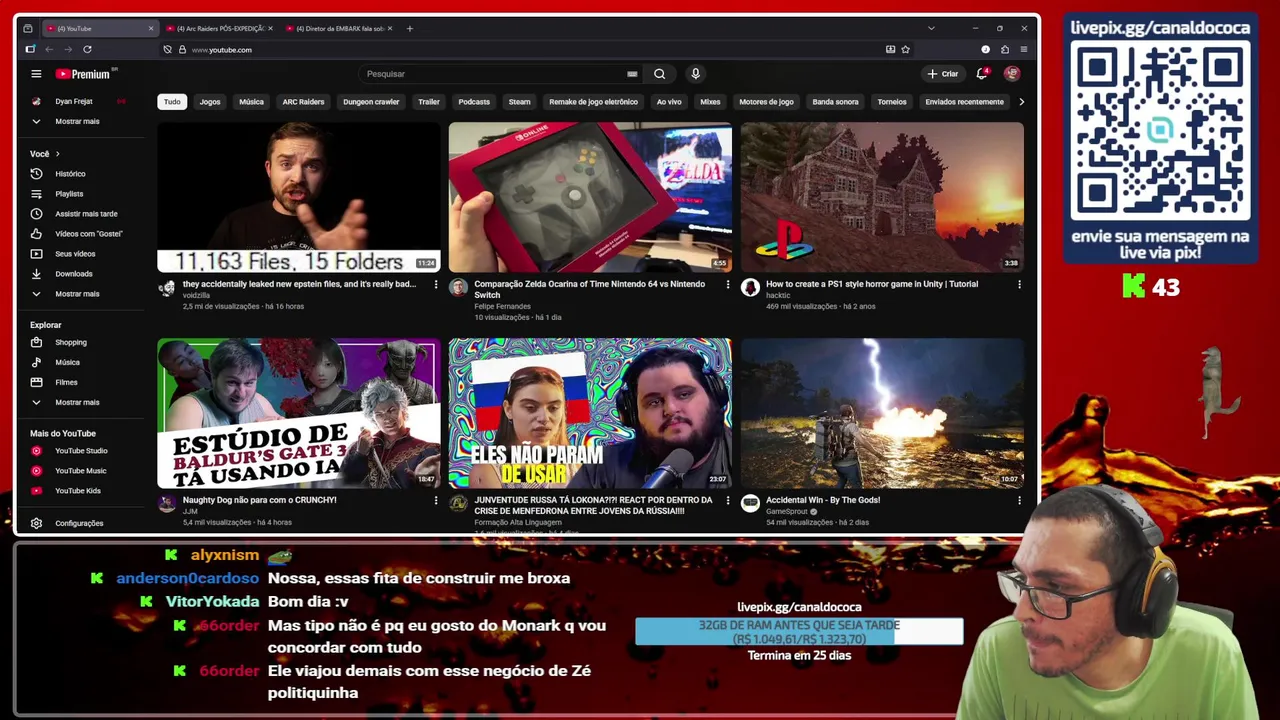
Task: Open new browser tab with plus
Action: click(x=409, y=28)
